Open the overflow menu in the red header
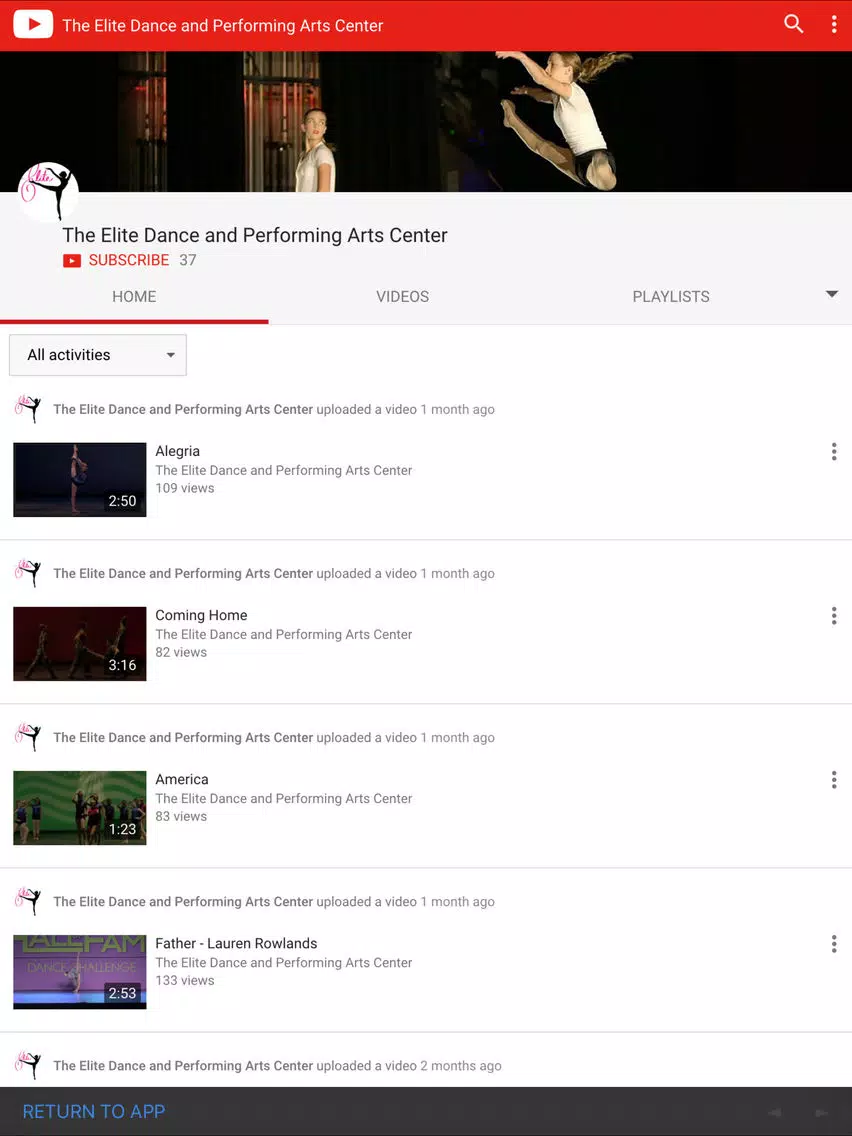This screenshot has height=1136, width=852. point(834,25)
